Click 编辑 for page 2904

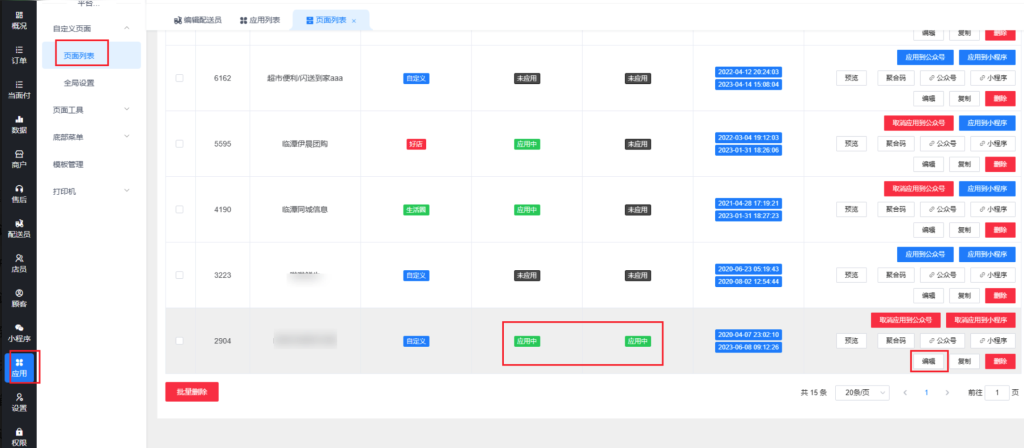(x=929, y=361)
